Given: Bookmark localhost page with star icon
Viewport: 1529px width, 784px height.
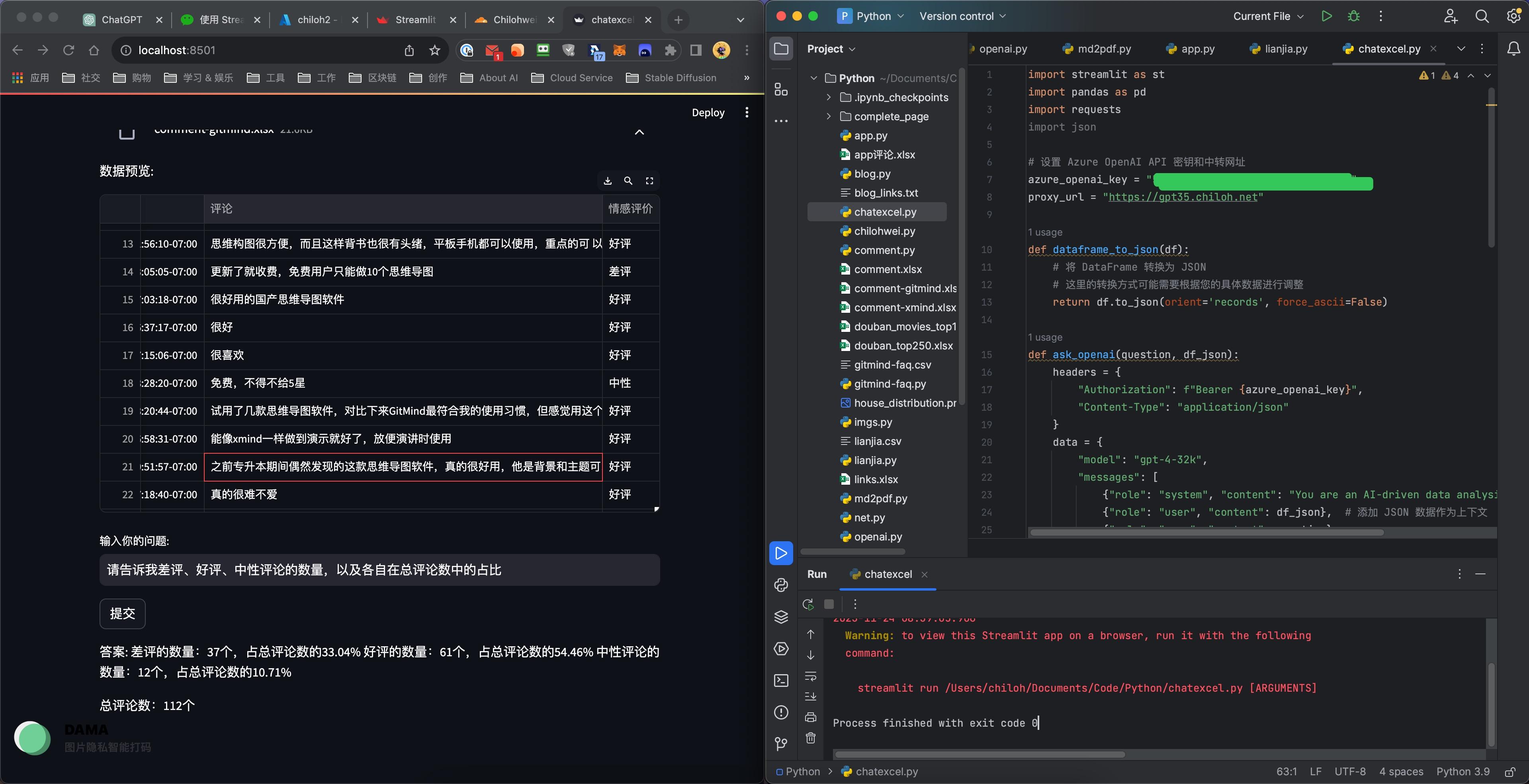Looking at the screenshot, I should coord(434,51).
